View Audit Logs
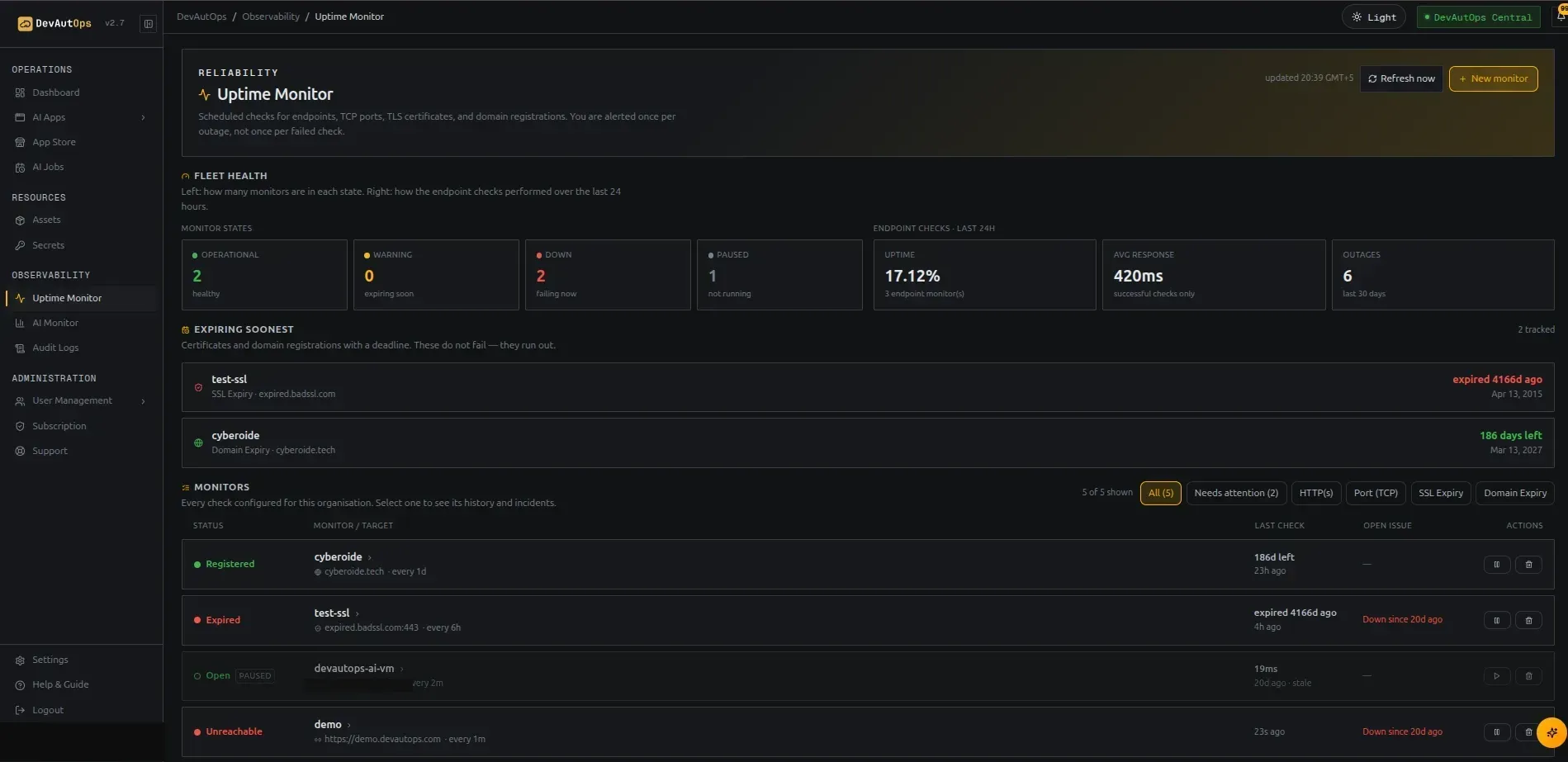The height and width of the screenshot is (762, 1568). coord(55,348)
